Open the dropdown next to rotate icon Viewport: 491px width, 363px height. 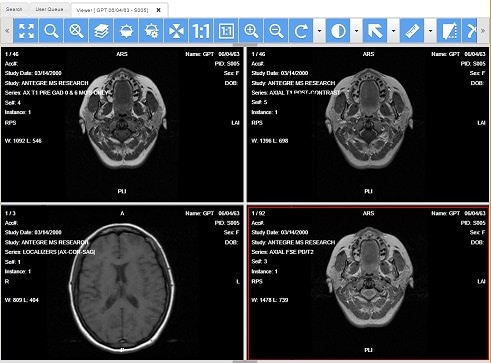[319, 31]
